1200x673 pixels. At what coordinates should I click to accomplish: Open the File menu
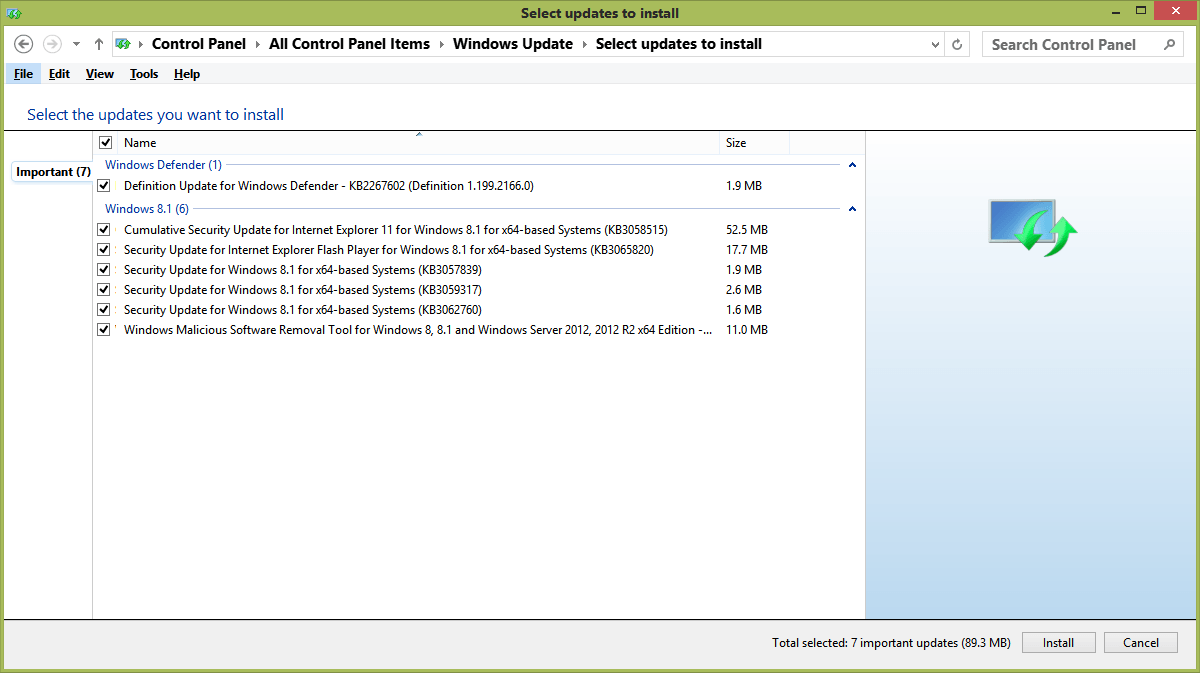(x=24, y=74)
